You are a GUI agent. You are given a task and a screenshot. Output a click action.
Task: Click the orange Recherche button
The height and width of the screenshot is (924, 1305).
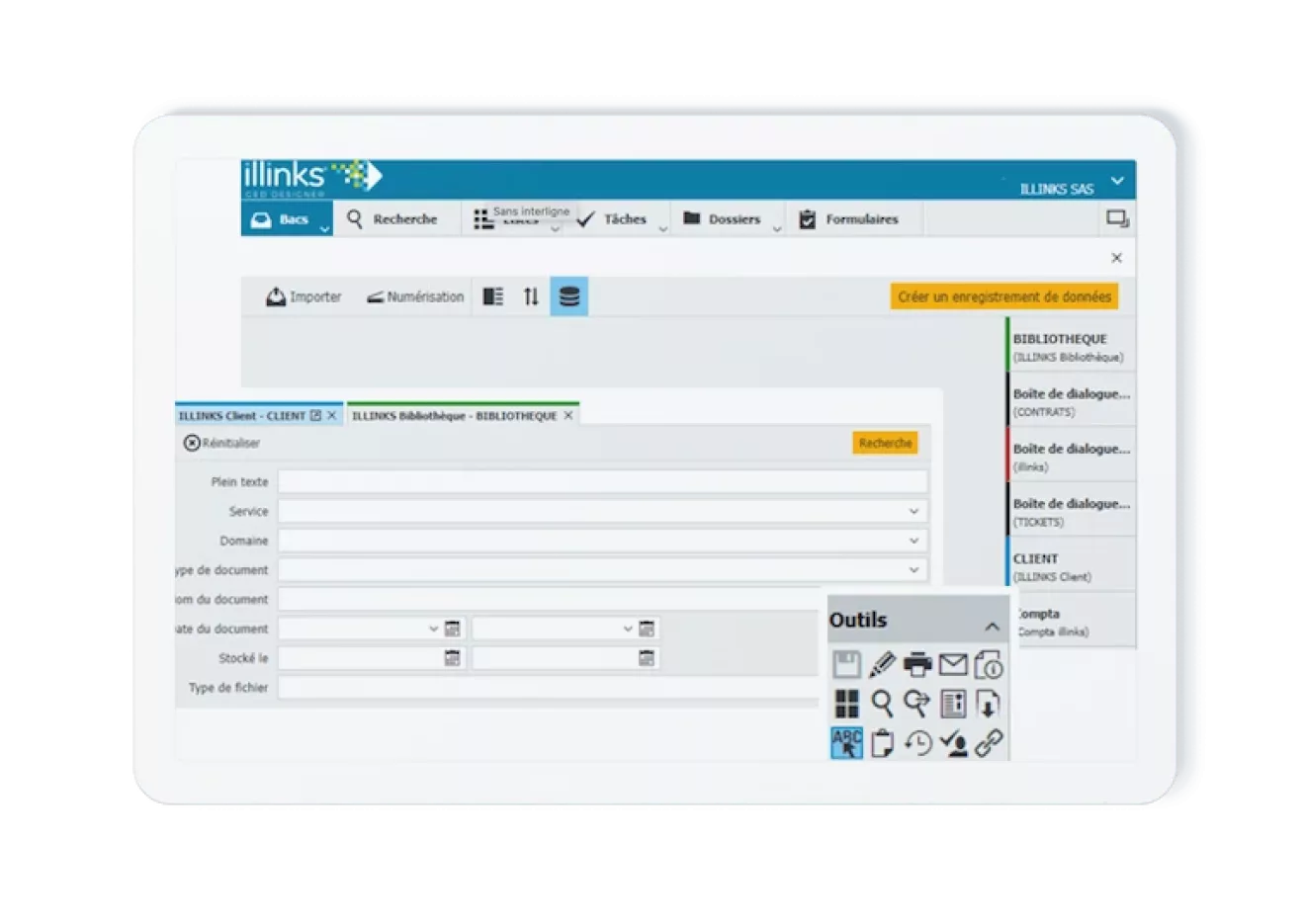tap(885, 443)
